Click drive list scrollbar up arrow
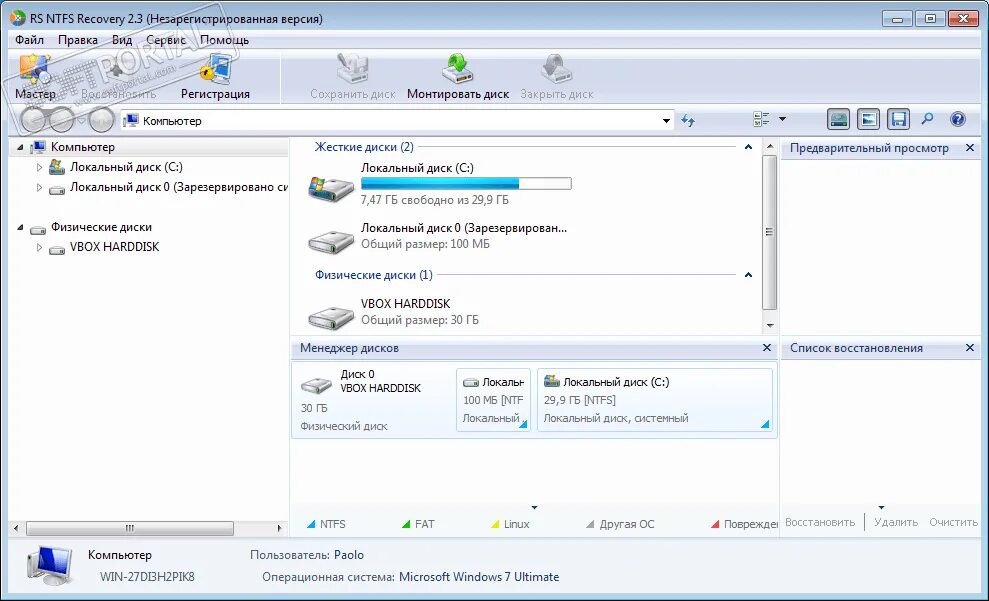 pyautogui.click(x=770, y=146)
